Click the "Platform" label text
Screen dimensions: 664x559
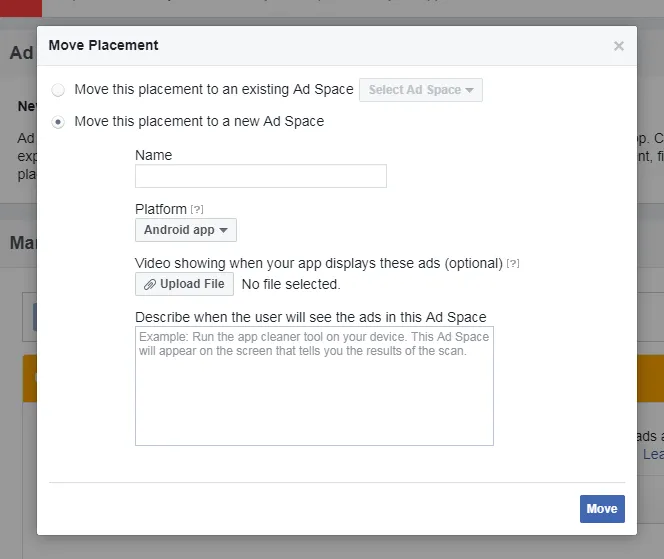point(160,209)
